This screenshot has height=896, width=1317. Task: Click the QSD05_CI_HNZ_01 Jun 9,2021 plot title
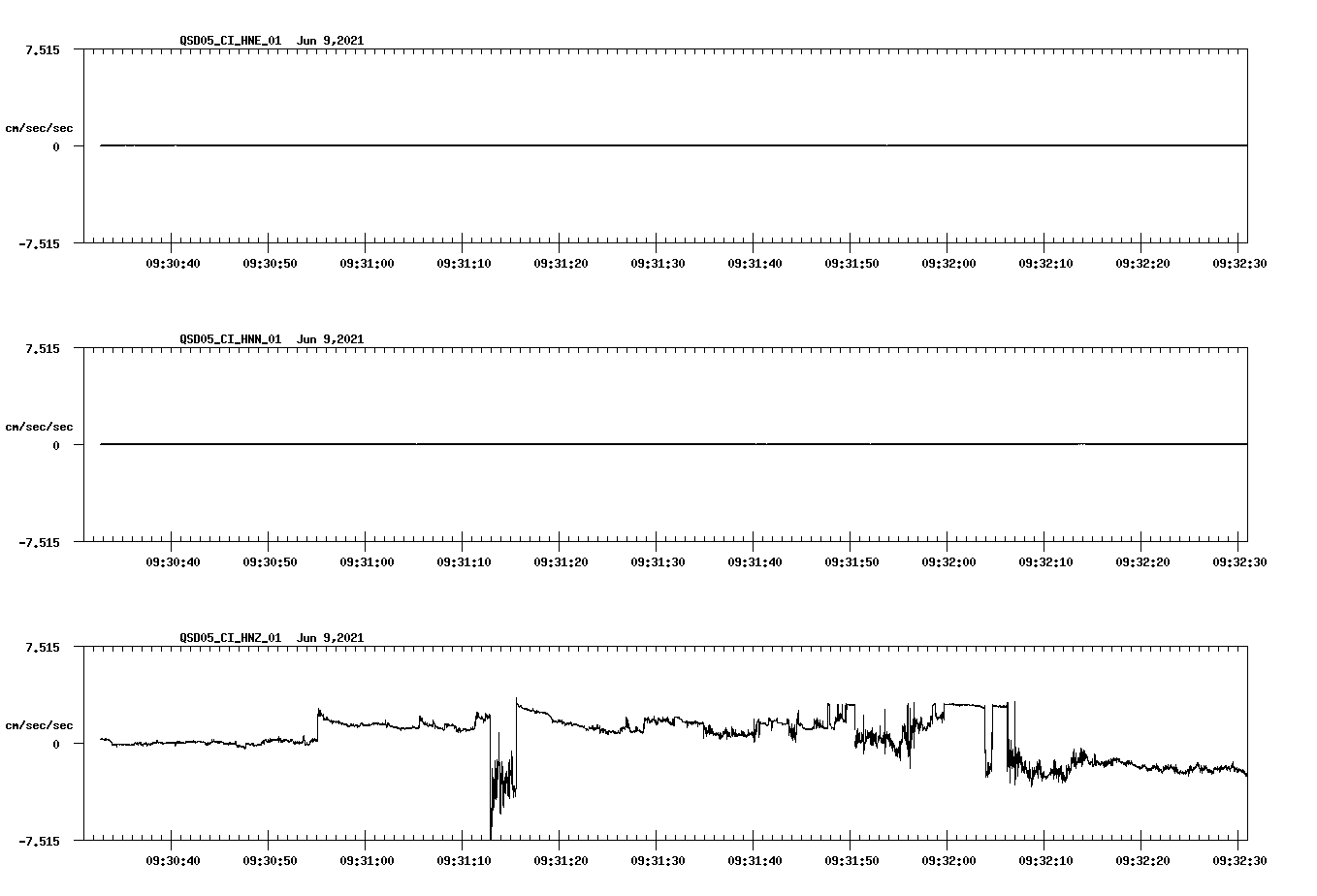tap(272, 638)
